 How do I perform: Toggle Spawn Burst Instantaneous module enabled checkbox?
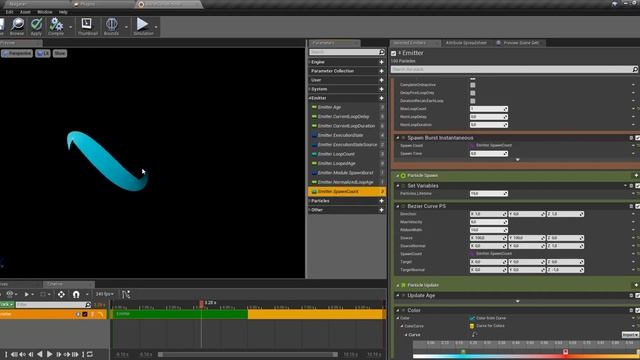tap(637, 138)
